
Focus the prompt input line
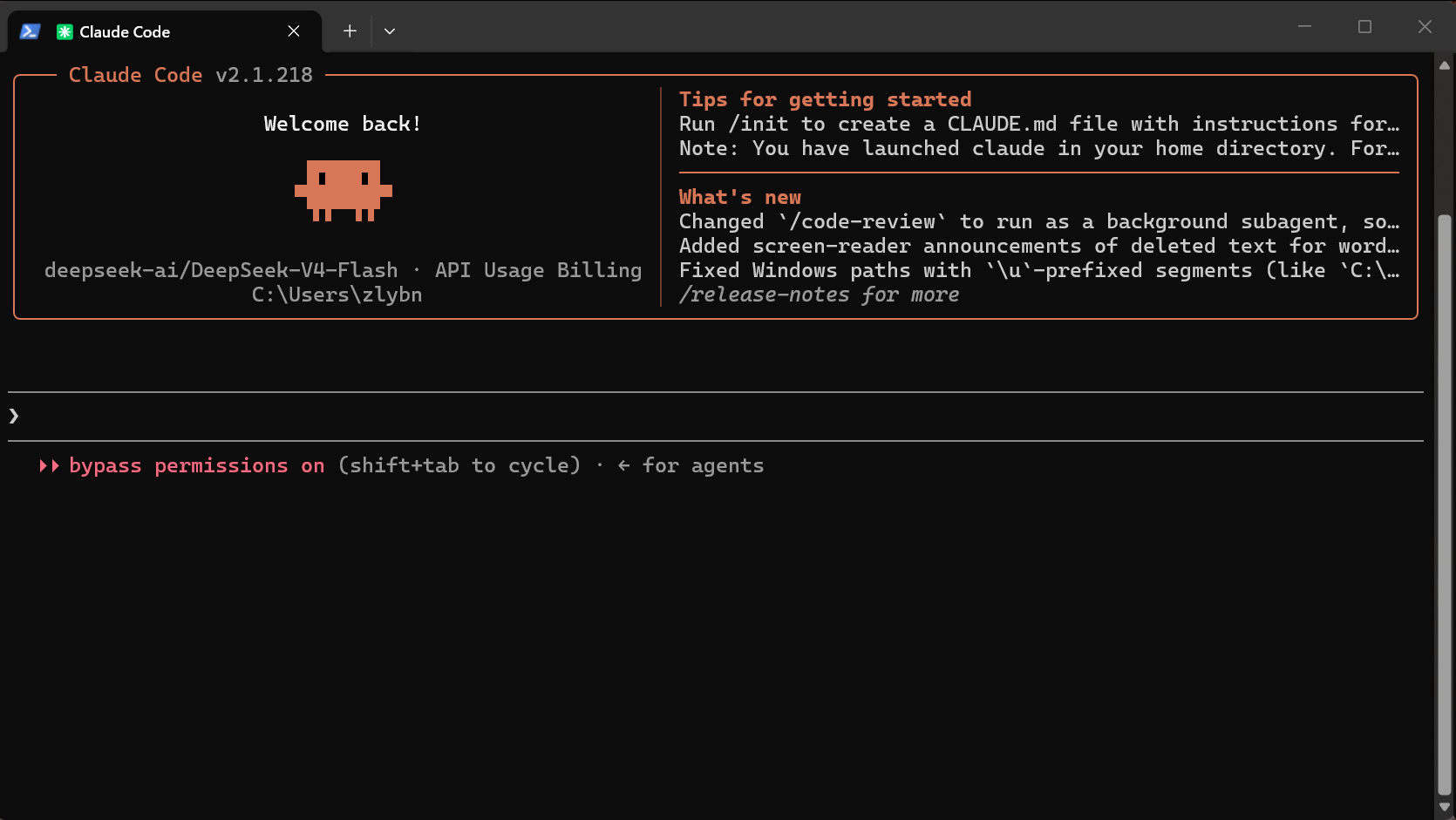(715, 417)
